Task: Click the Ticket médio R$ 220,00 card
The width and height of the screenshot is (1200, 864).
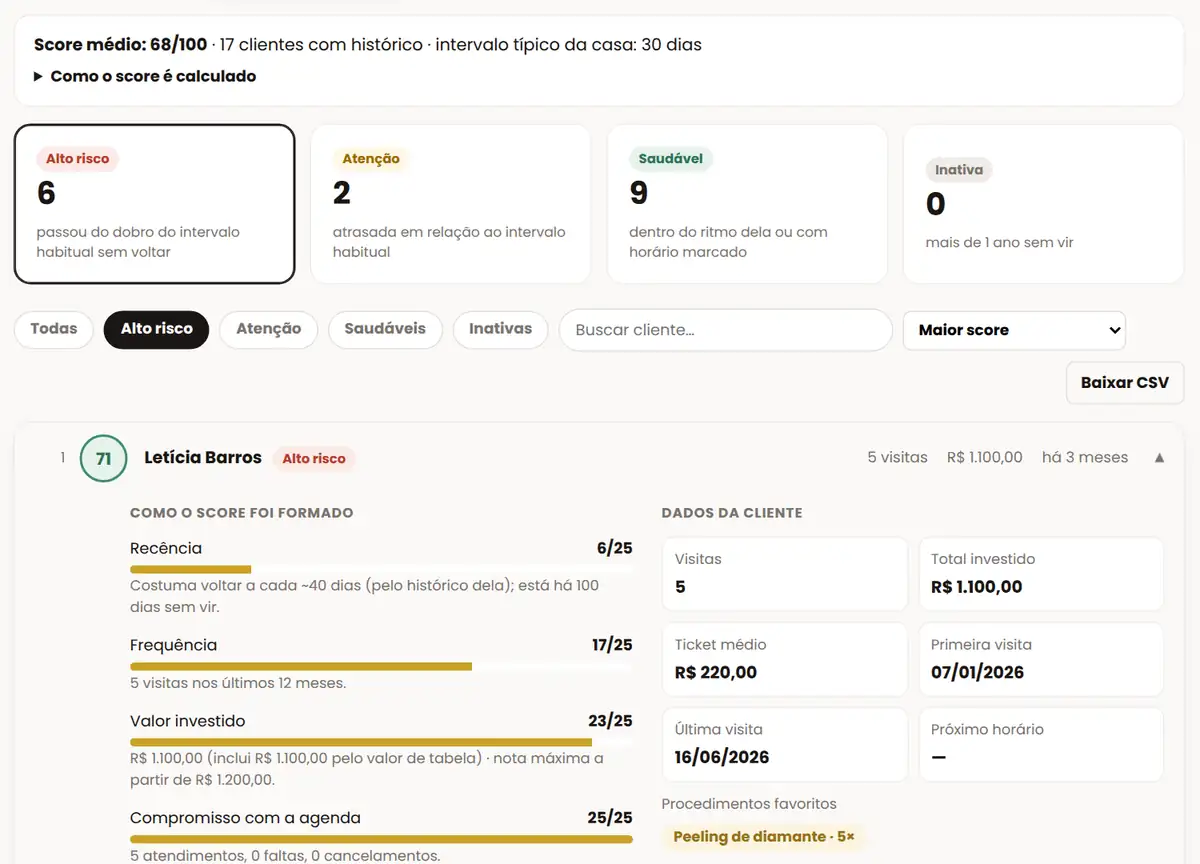Action: coord(785,660)
